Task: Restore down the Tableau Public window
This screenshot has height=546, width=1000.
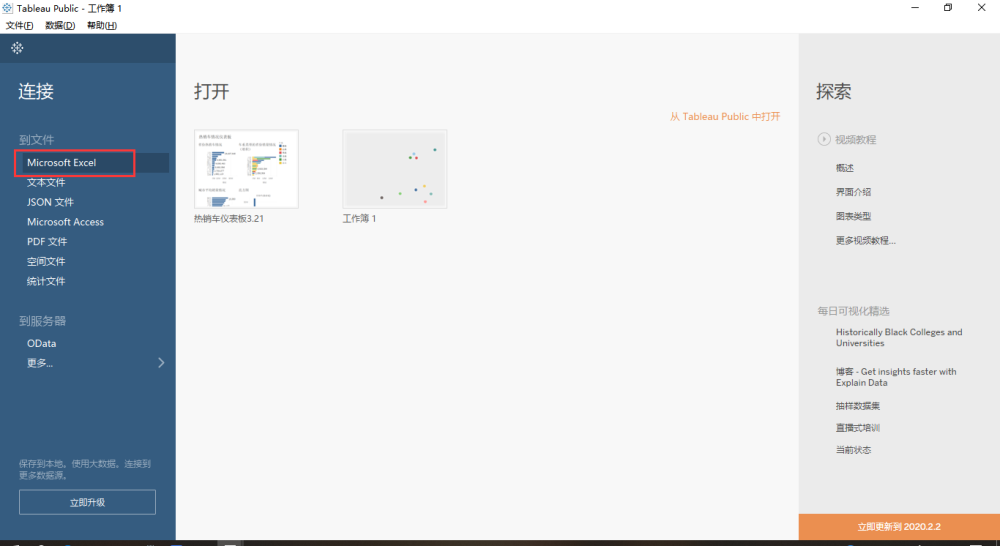Action: pos(948,8)
